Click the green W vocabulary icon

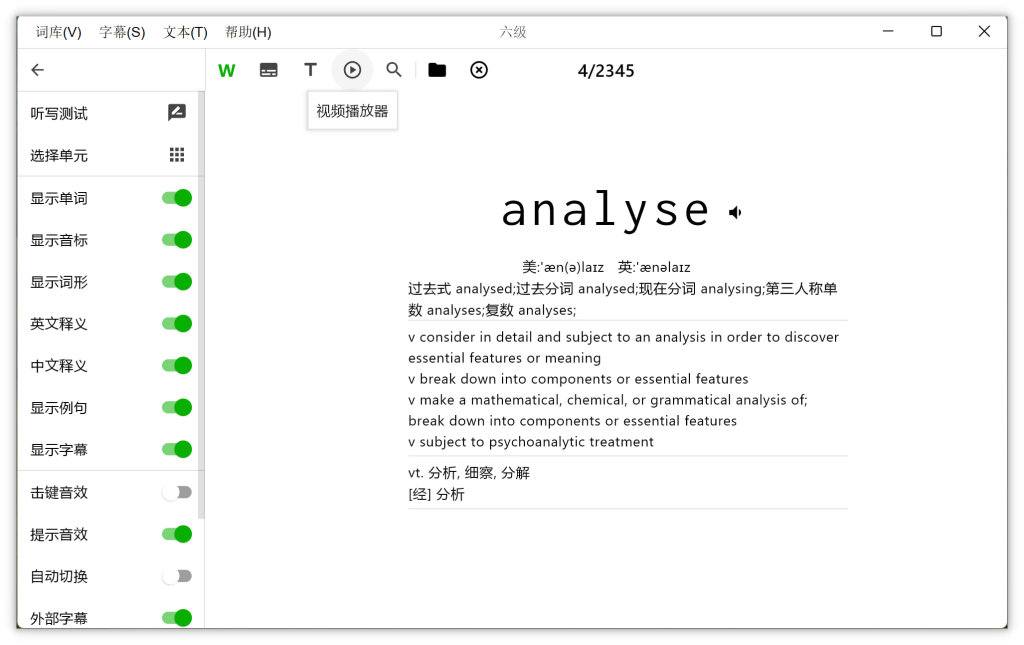(x=227, y=70)
